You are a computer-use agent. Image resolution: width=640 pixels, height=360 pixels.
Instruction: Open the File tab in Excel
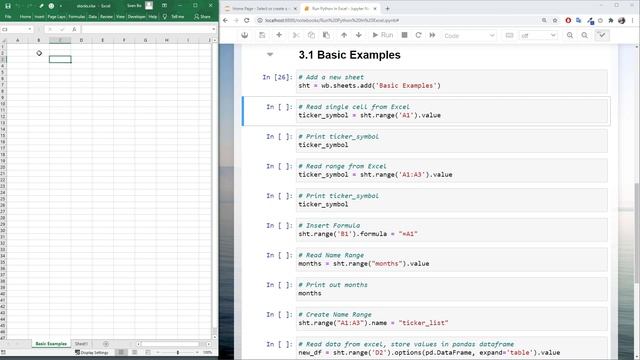8,17
